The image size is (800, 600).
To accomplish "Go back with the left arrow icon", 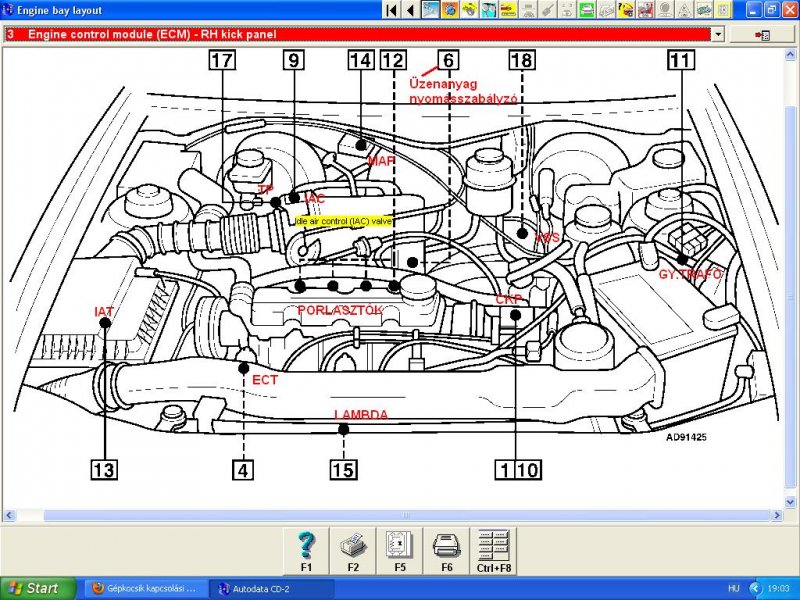I will coord(410,10).
